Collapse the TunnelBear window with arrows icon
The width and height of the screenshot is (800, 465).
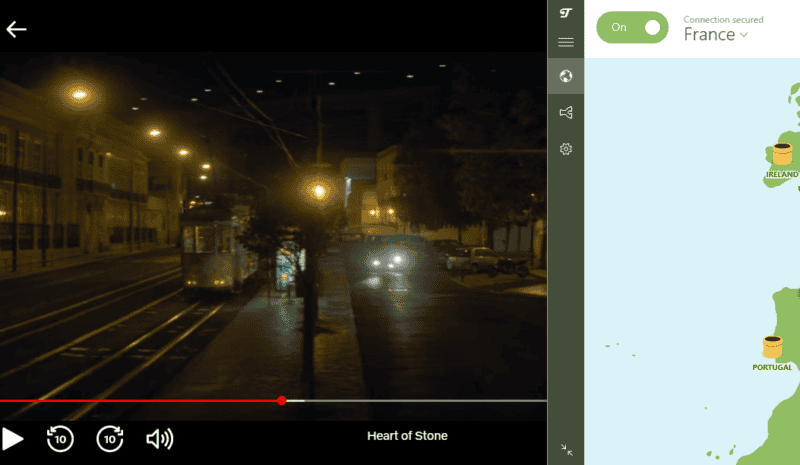[x=566, y=450]
